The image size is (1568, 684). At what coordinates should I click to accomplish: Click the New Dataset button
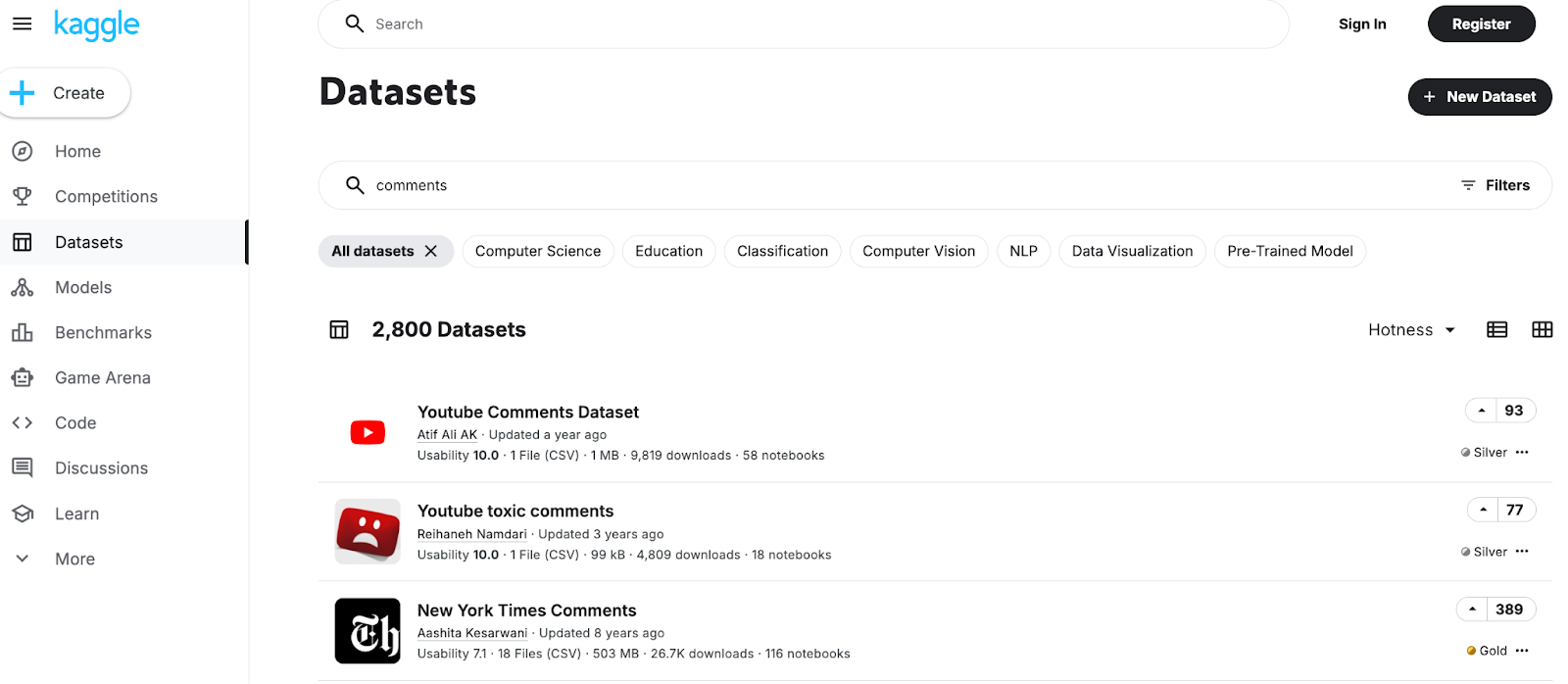point(1480,97)
